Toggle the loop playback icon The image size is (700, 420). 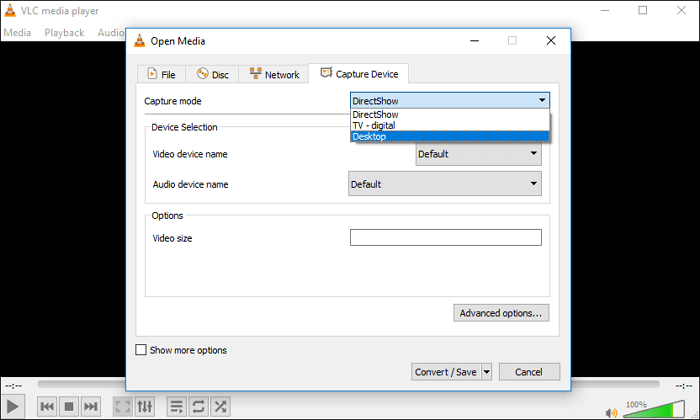[198, 406]
